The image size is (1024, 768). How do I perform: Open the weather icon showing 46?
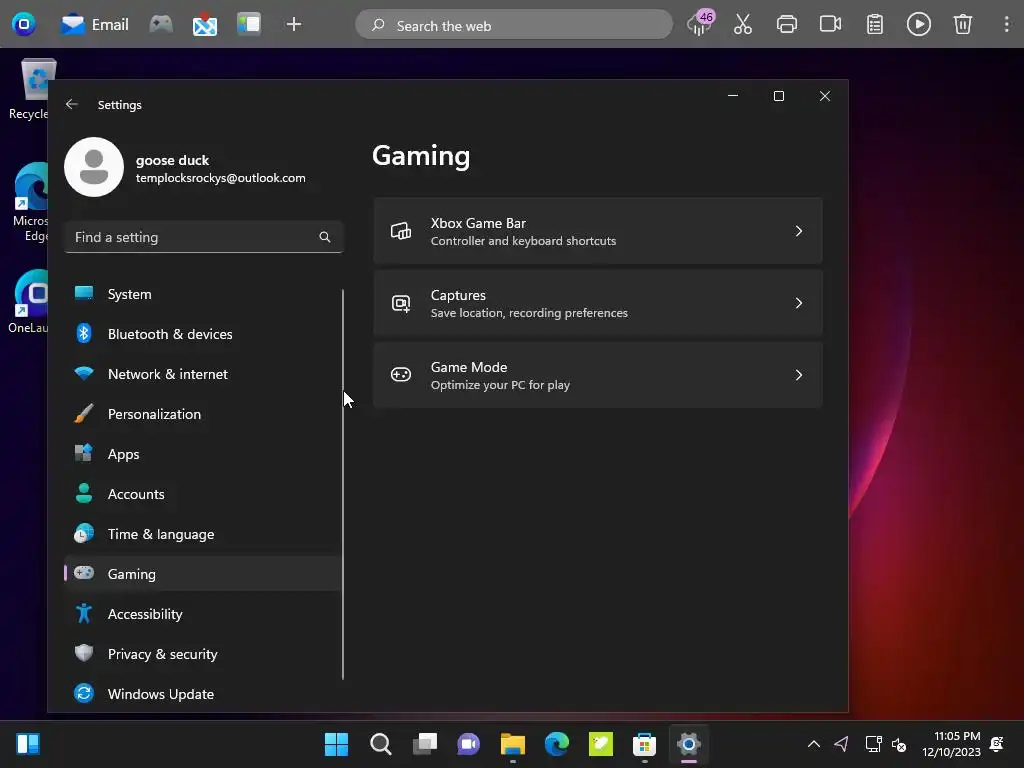[700, 24]
